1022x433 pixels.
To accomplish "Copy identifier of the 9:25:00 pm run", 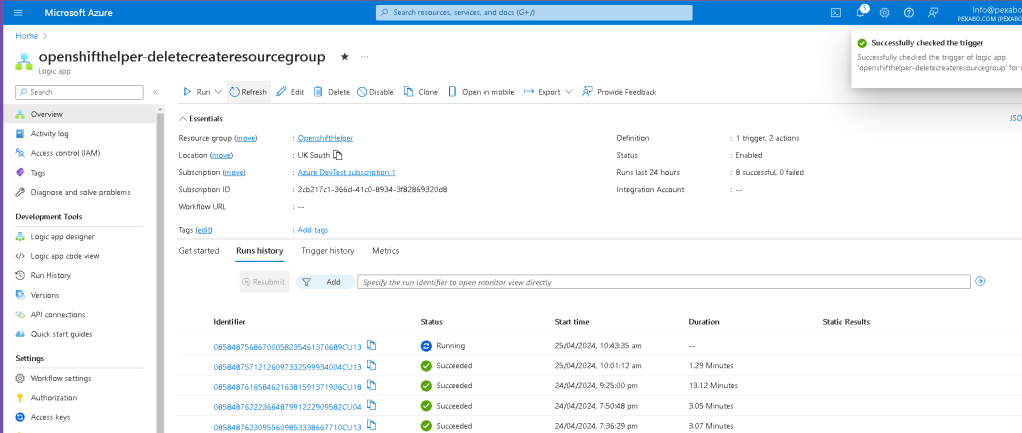I will [x=372, y=385].
